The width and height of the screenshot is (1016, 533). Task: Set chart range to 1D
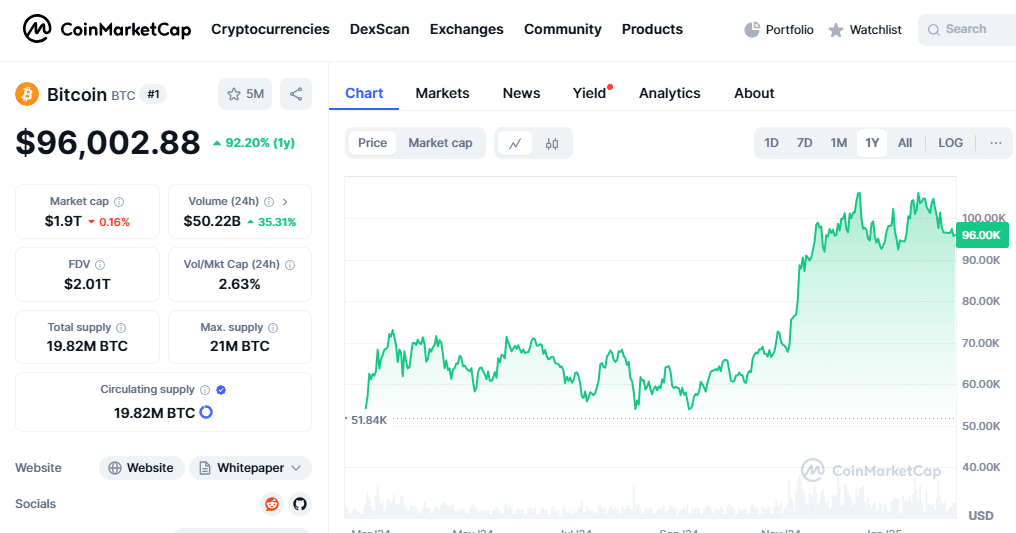771,143
